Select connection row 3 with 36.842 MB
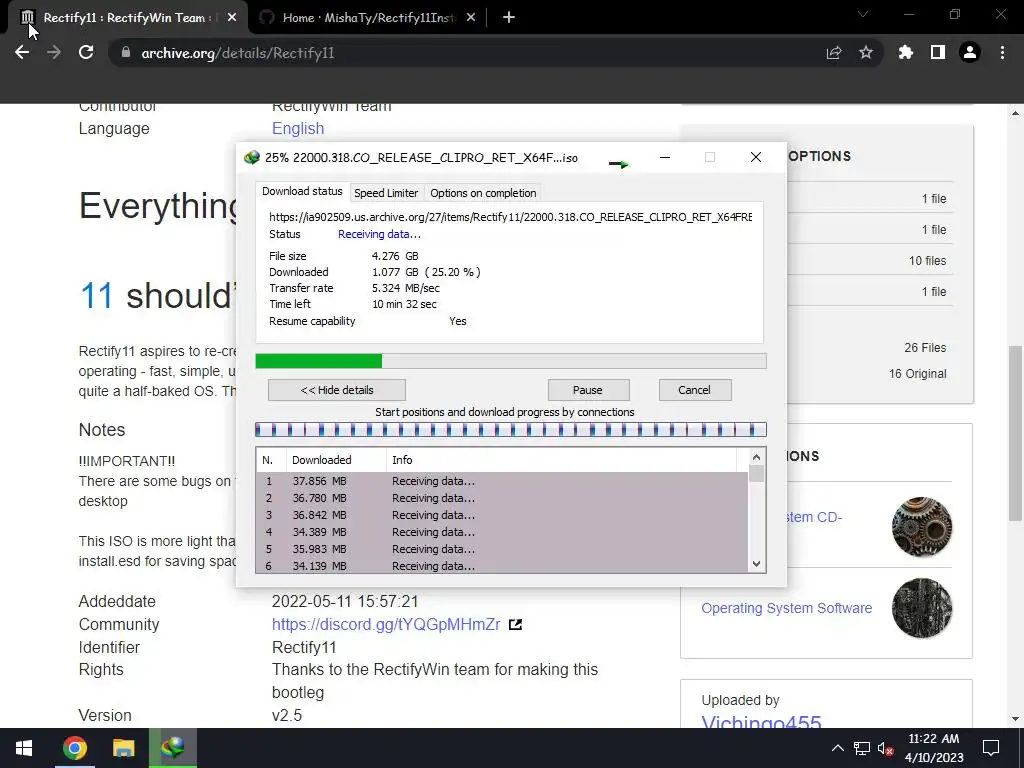This screenshot has width=1024, height=768. coord(502,515)
